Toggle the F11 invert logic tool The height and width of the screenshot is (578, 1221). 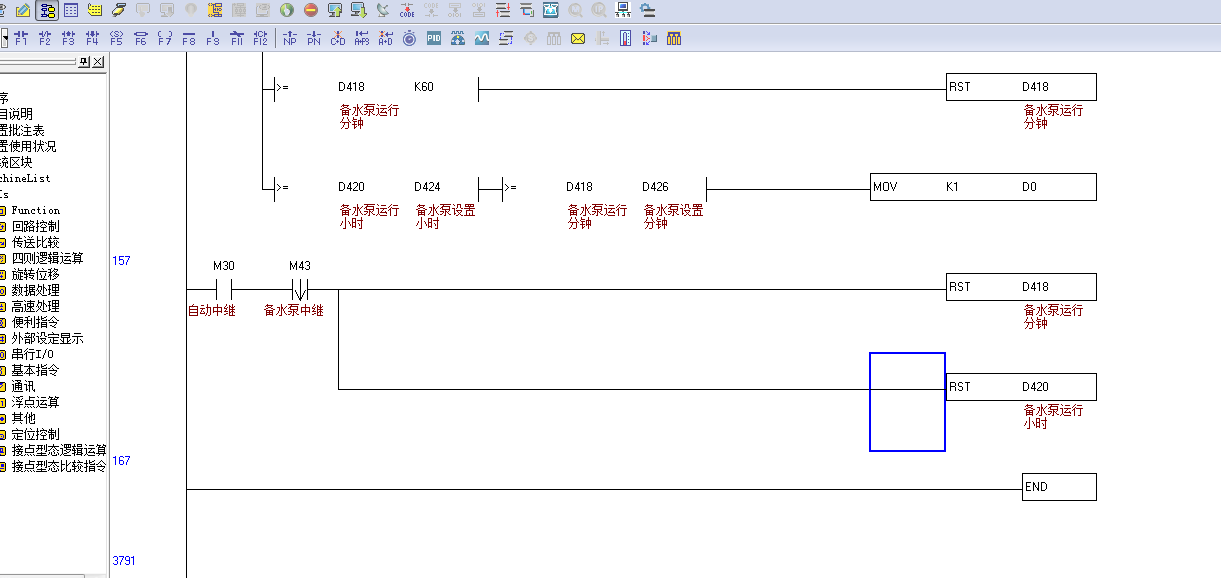coord(237,39)
